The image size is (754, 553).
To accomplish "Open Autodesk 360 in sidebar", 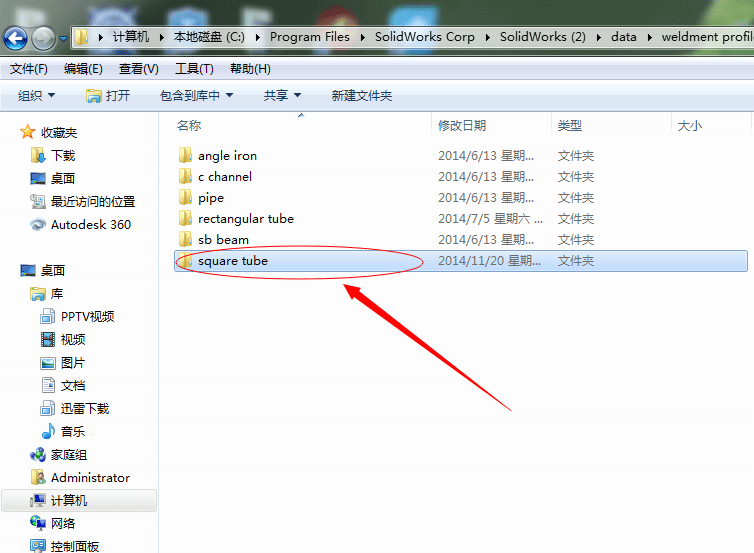I will coord(80,225).
